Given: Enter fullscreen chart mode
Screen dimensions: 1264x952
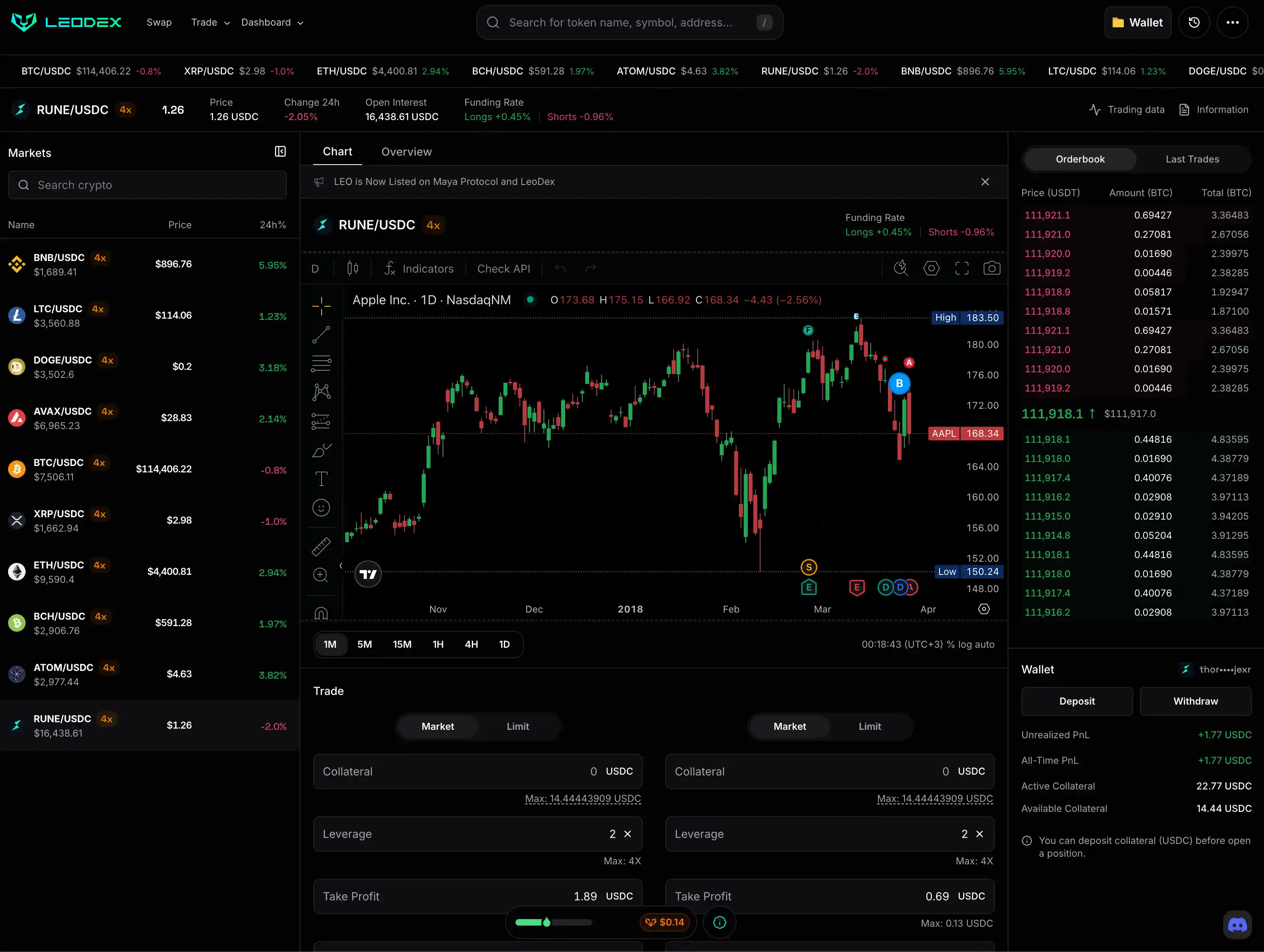Looking at the screenshot, I should [x=962, y=268].
